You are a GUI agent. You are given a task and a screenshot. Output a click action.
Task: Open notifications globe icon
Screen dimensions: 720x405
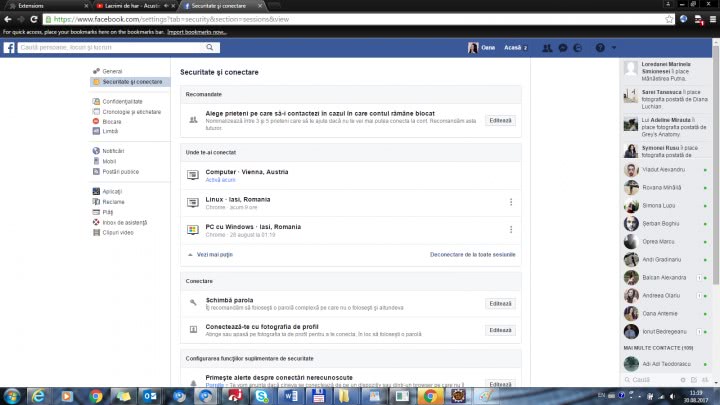pos(579,48)
